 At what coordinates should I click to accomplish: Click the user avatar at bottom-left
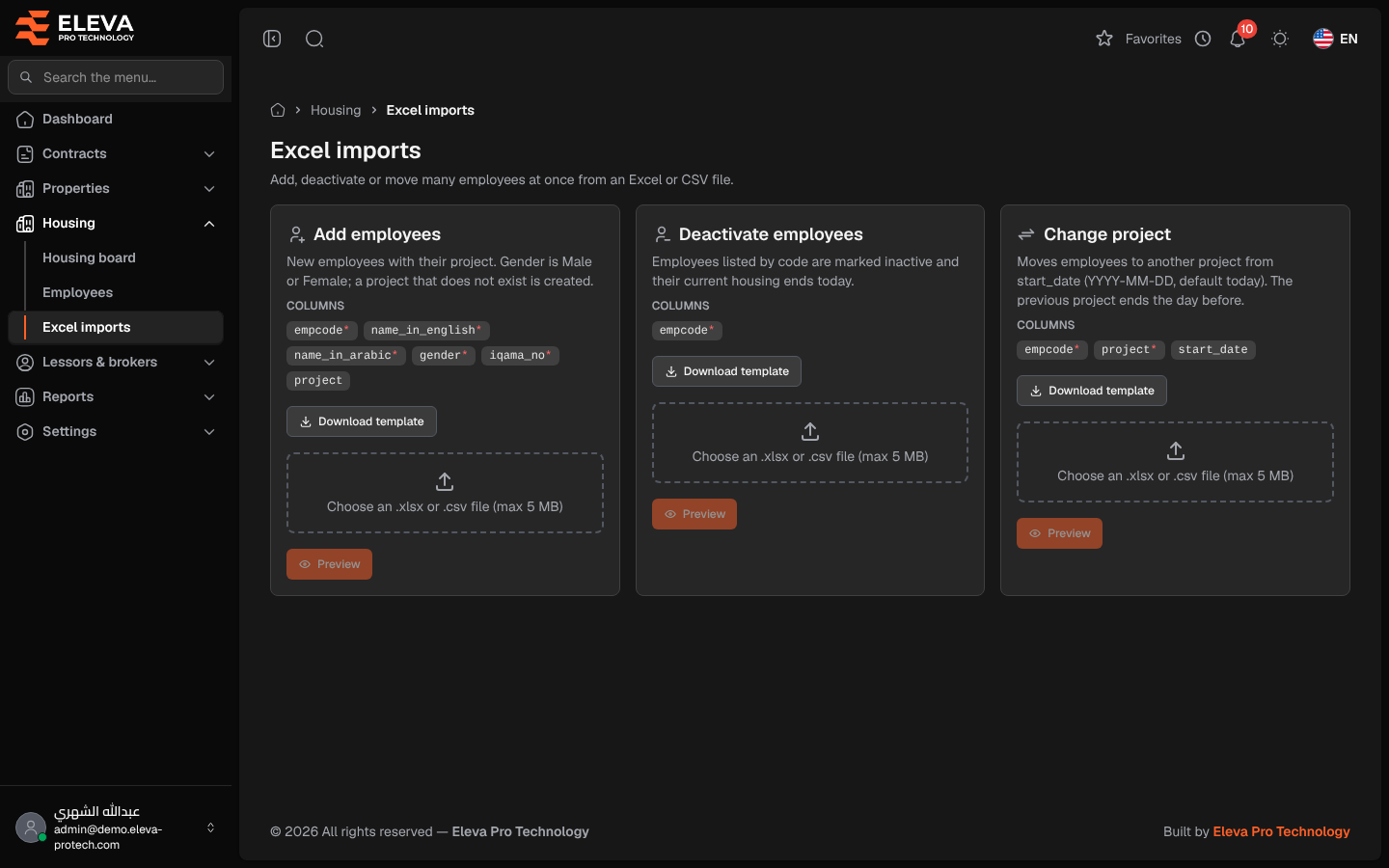(x=31, y=827)
